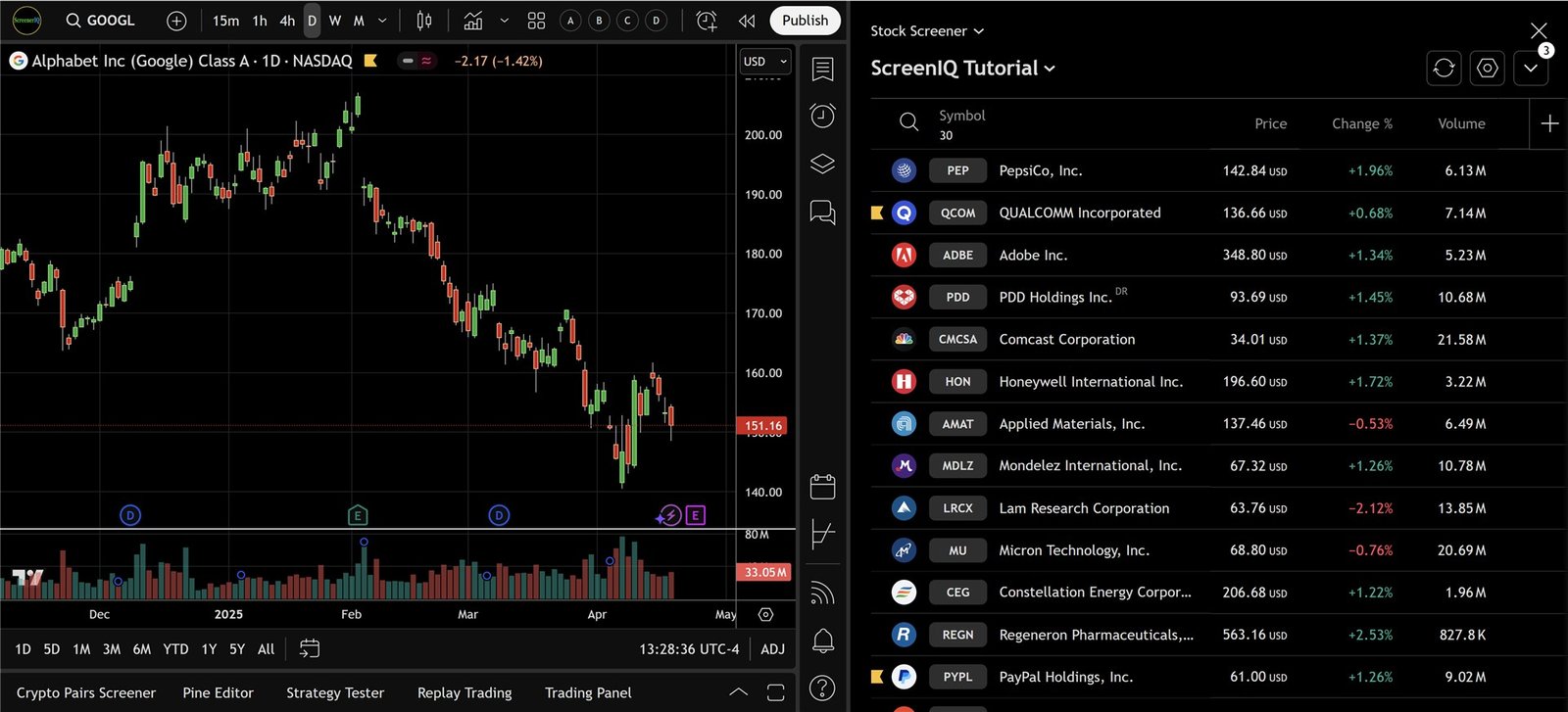Click the Publish button
The image size is (1568, 712).
click(x=806, y=21)
